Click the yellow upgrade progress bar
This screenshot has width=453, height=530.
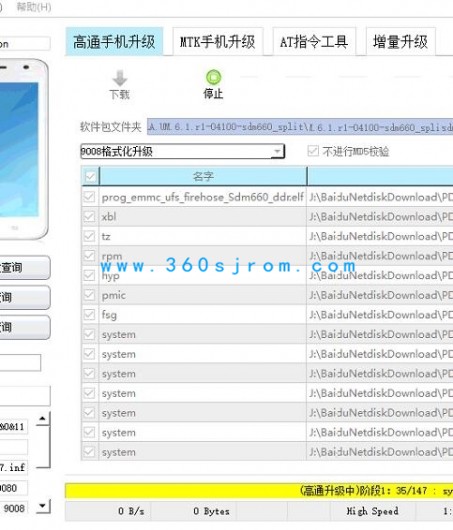(259, 490)
